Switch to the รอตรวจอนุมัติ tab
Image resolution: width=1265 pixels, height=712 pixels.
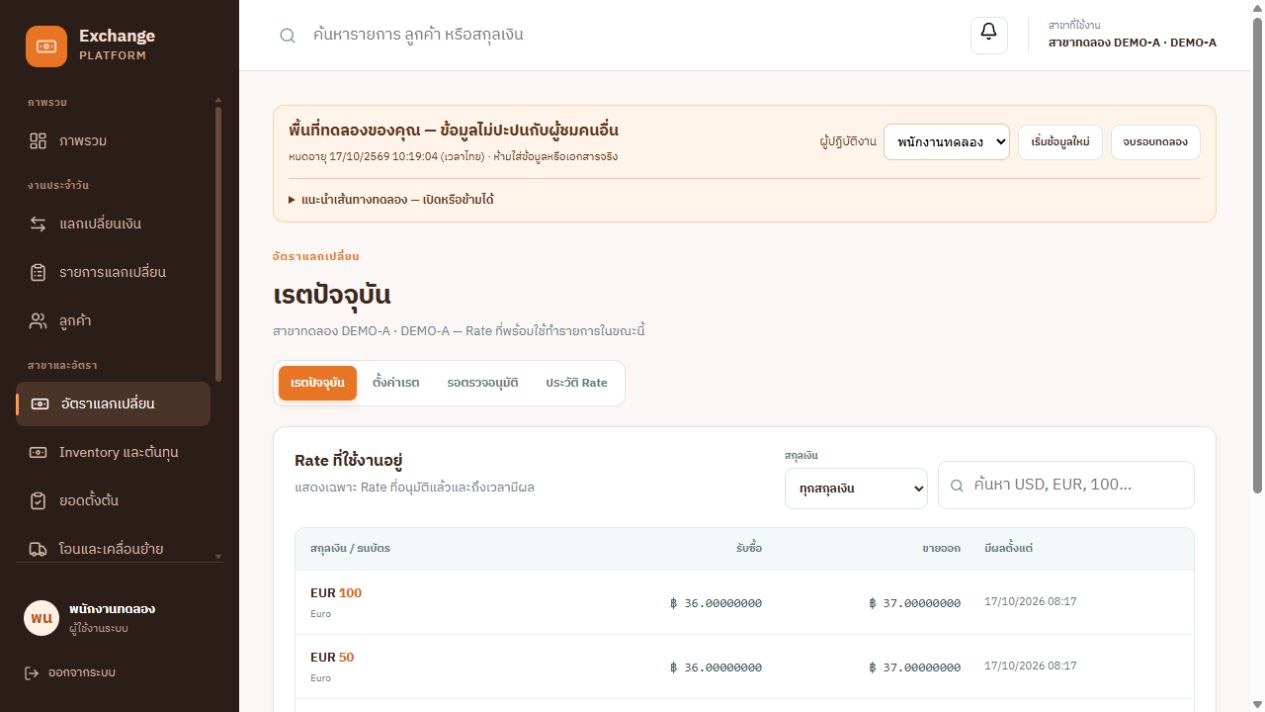483,383
